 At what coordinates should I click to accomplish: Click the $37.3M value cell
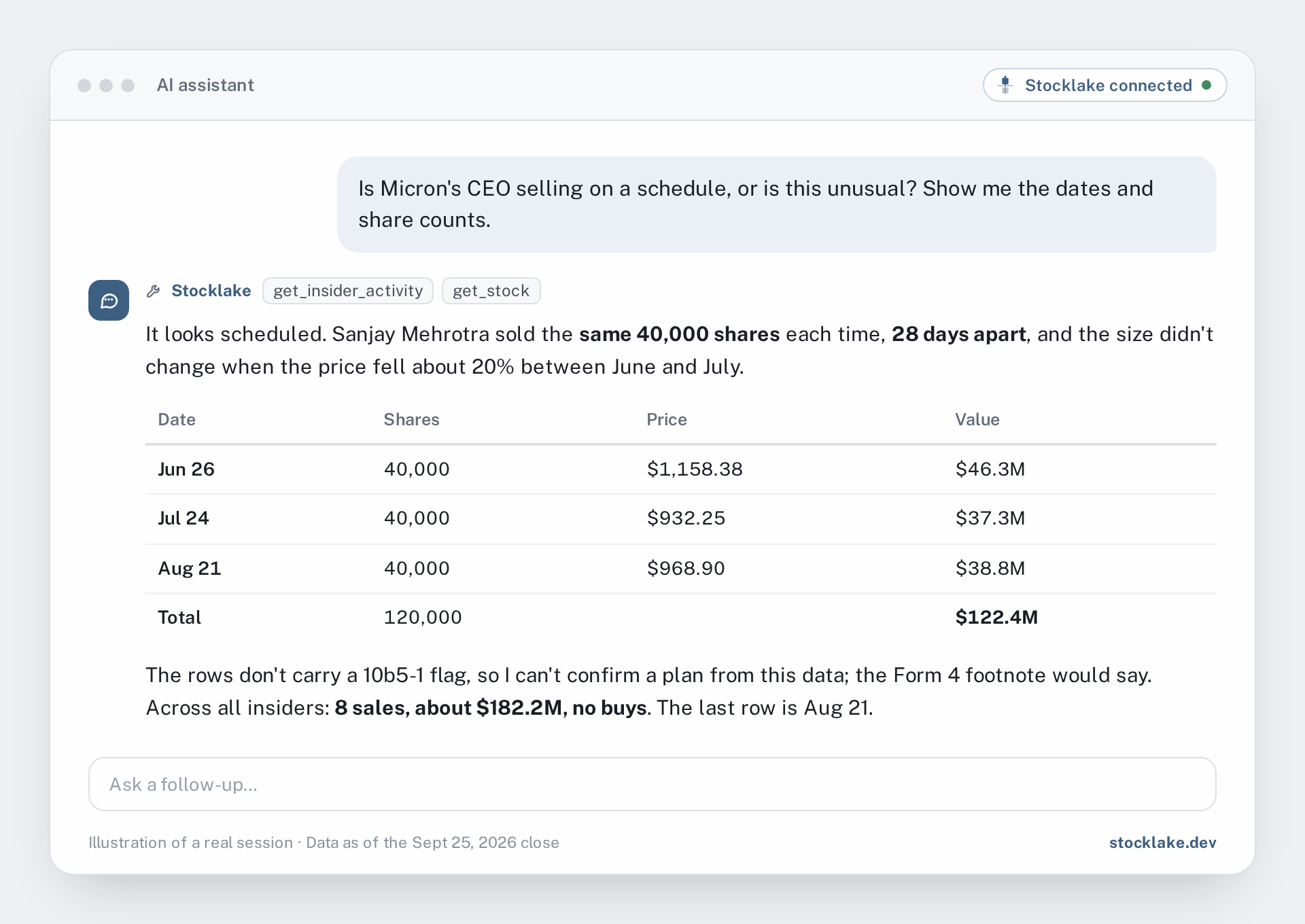point(990,518)
